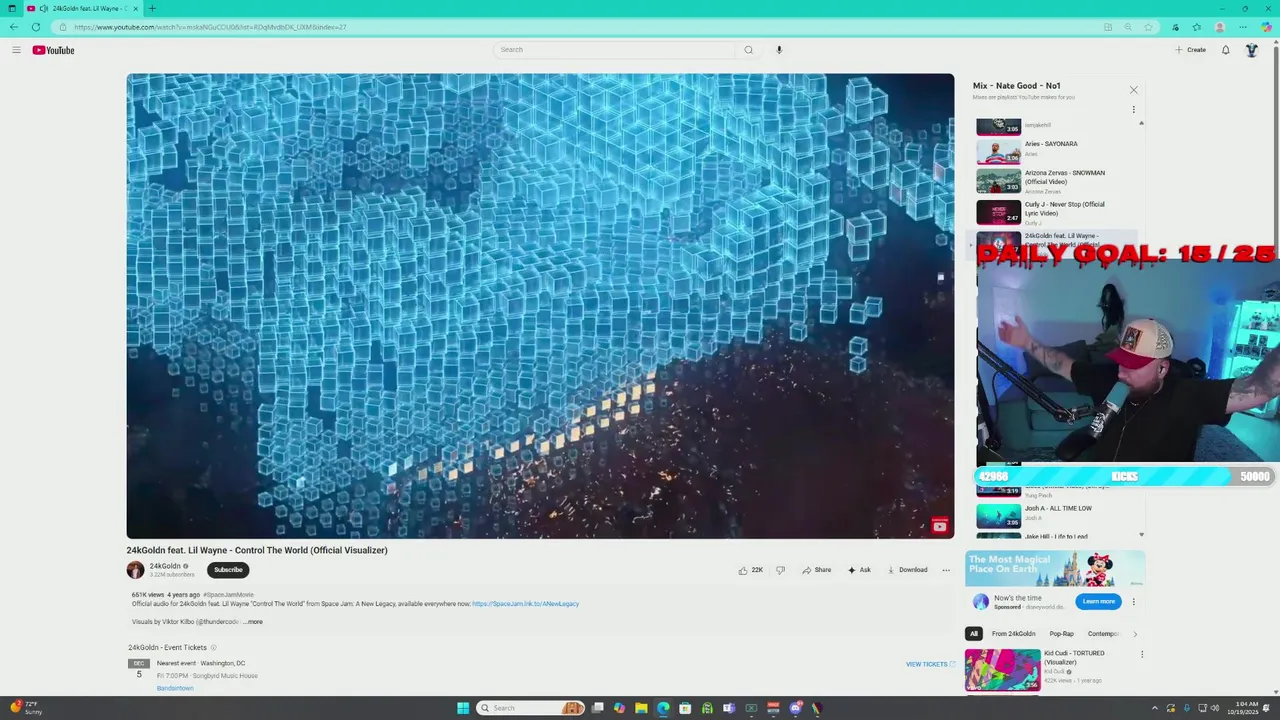1280x720 pixels.
Task: Click the ad's Learn more button
Action: coord(1098,601)
